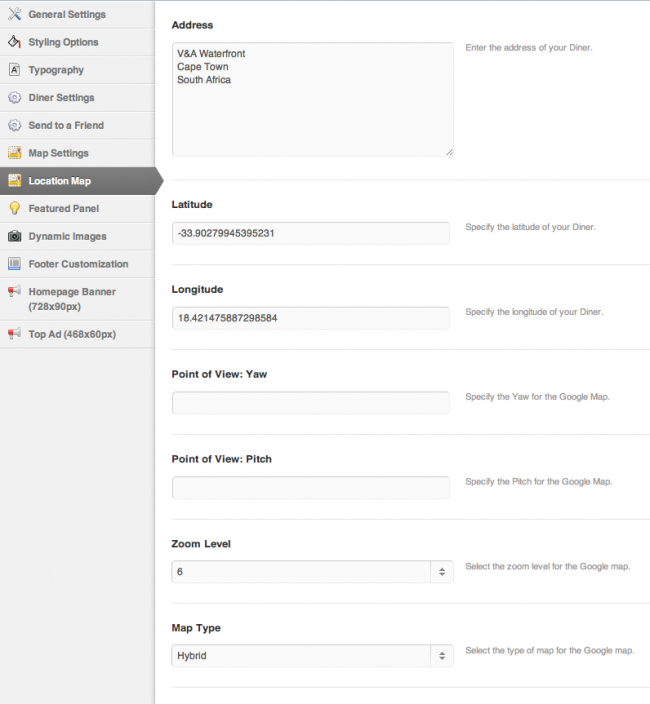Viewport: 650px width, 704px height.
Task: Click the Typography letter icon
Action: click(x=14, y=70)
